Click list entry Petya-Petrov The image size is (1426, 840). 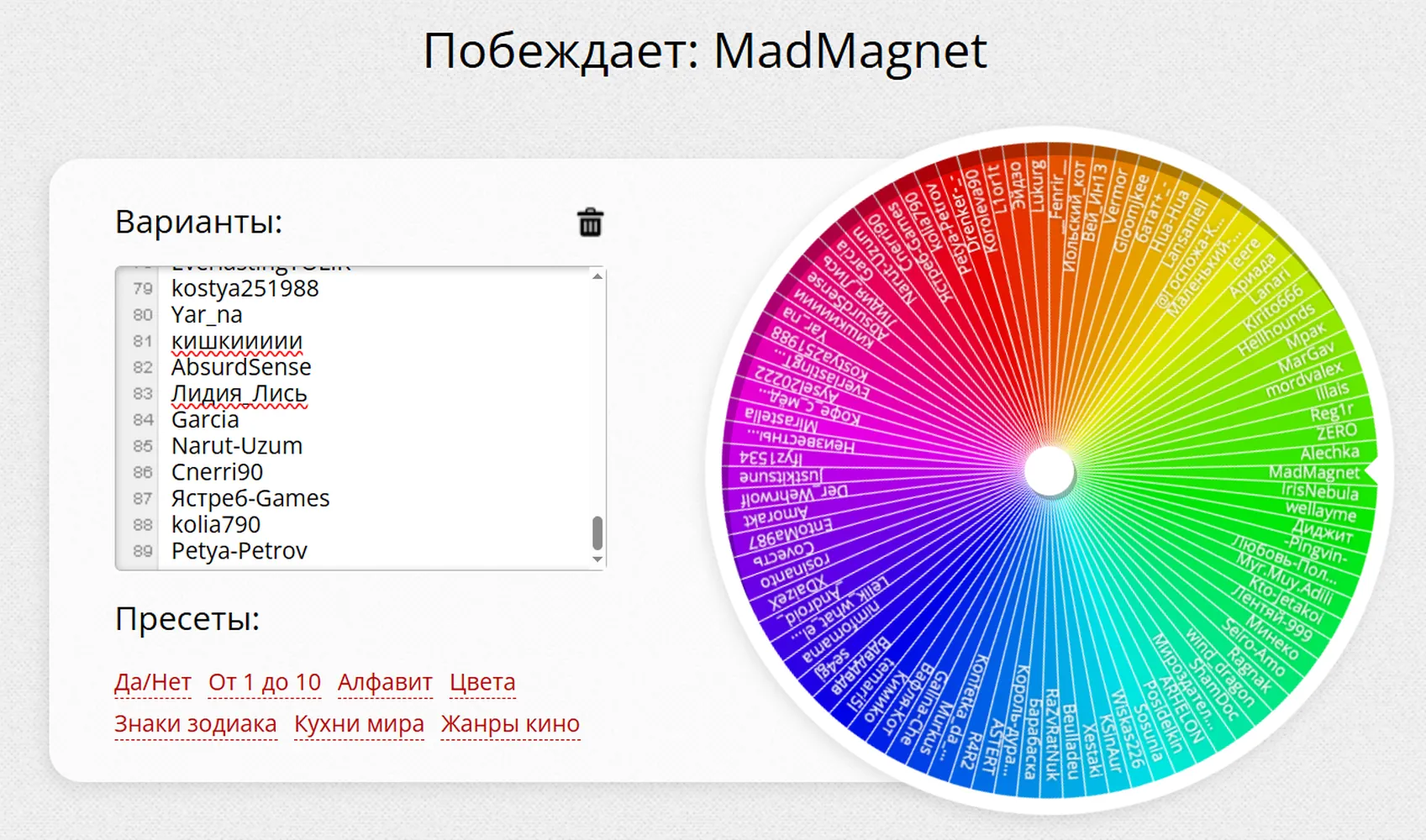click(x=239, y=551)
